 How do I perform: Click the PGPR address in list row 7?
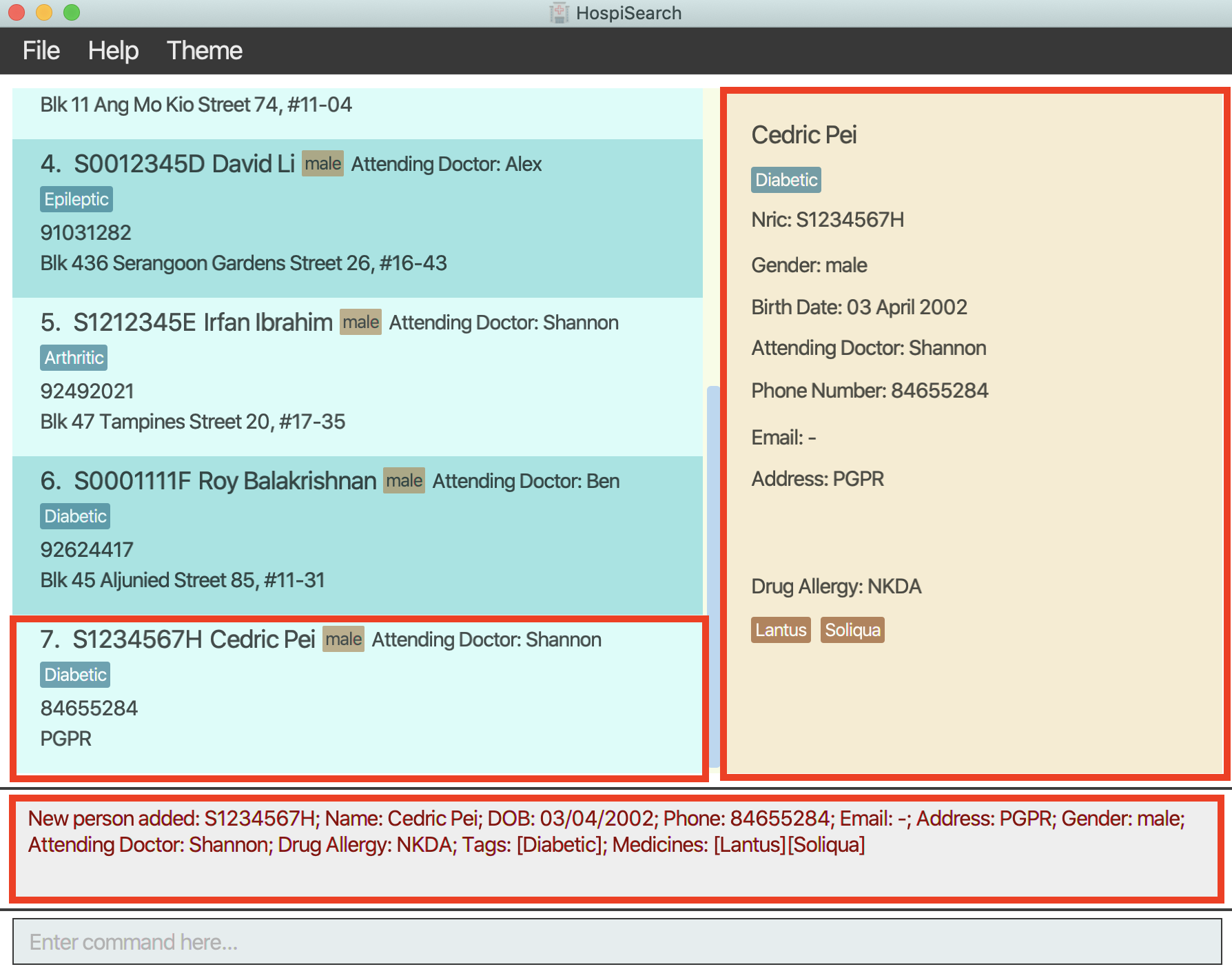(x=65, y=739)
